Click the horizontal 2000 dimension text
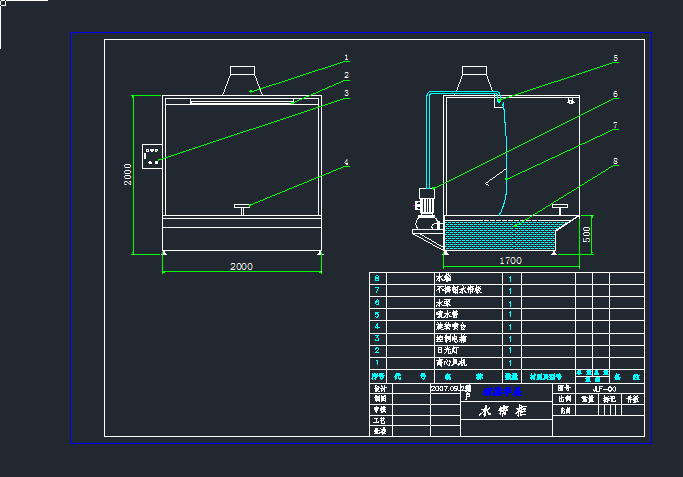 (x=241, y=267)
